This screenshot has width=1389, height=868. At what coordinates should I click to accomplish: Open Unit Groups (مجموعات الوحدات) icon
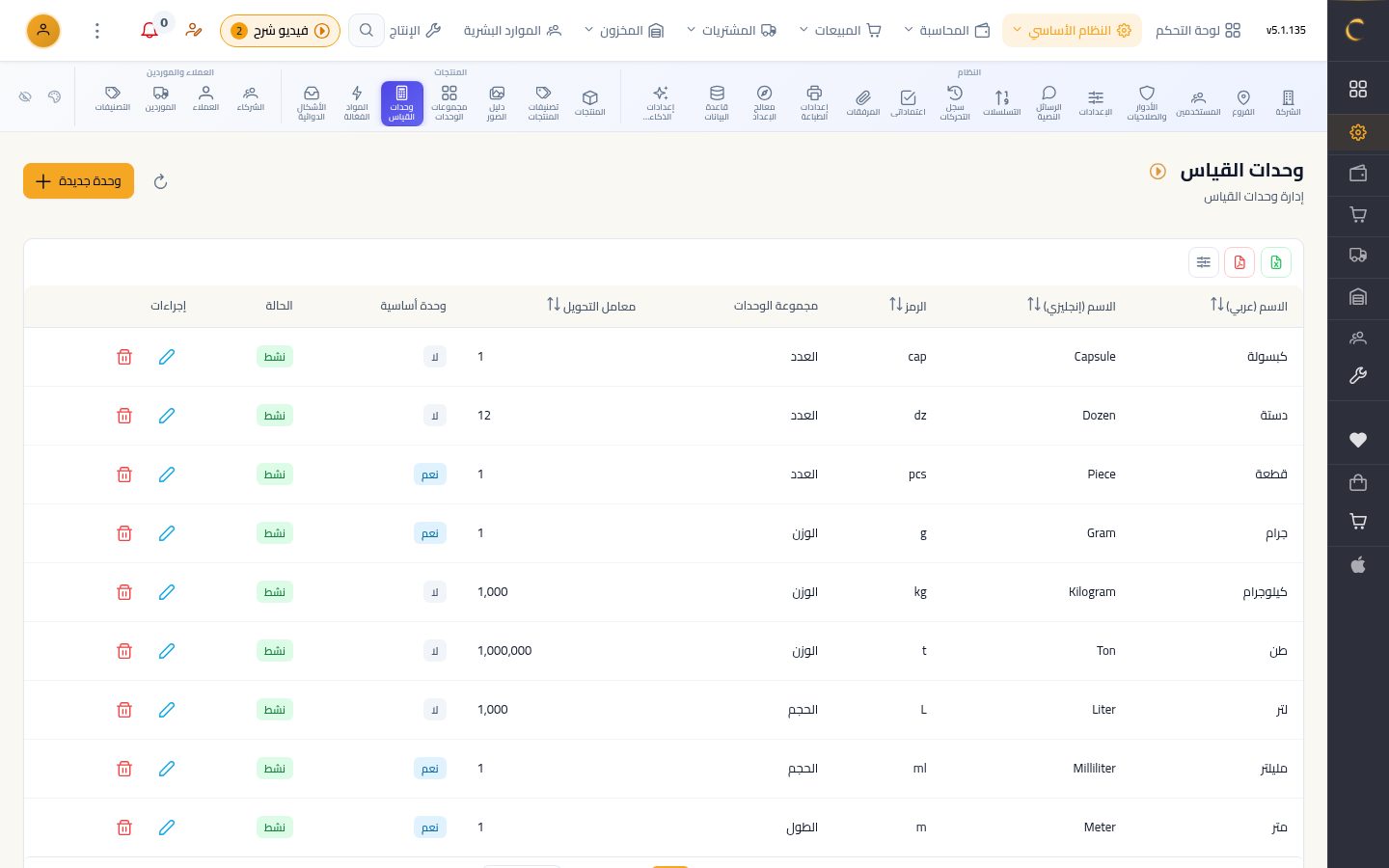pyautogui.click(x=449, y=104)
